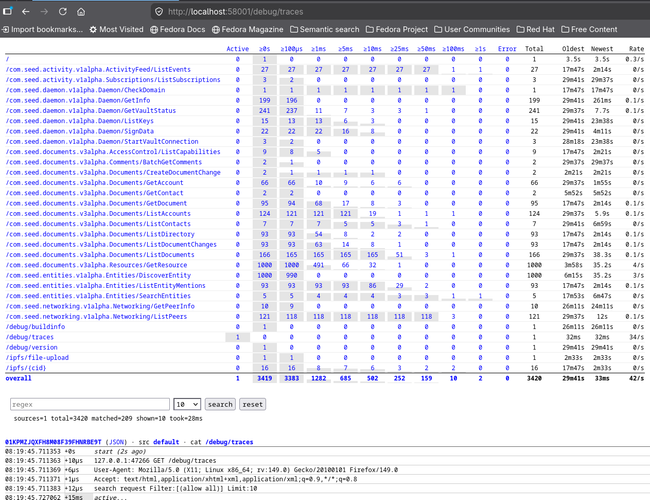Click the reset button
This screenshot has width=650, height=500.
click(253, 404)
